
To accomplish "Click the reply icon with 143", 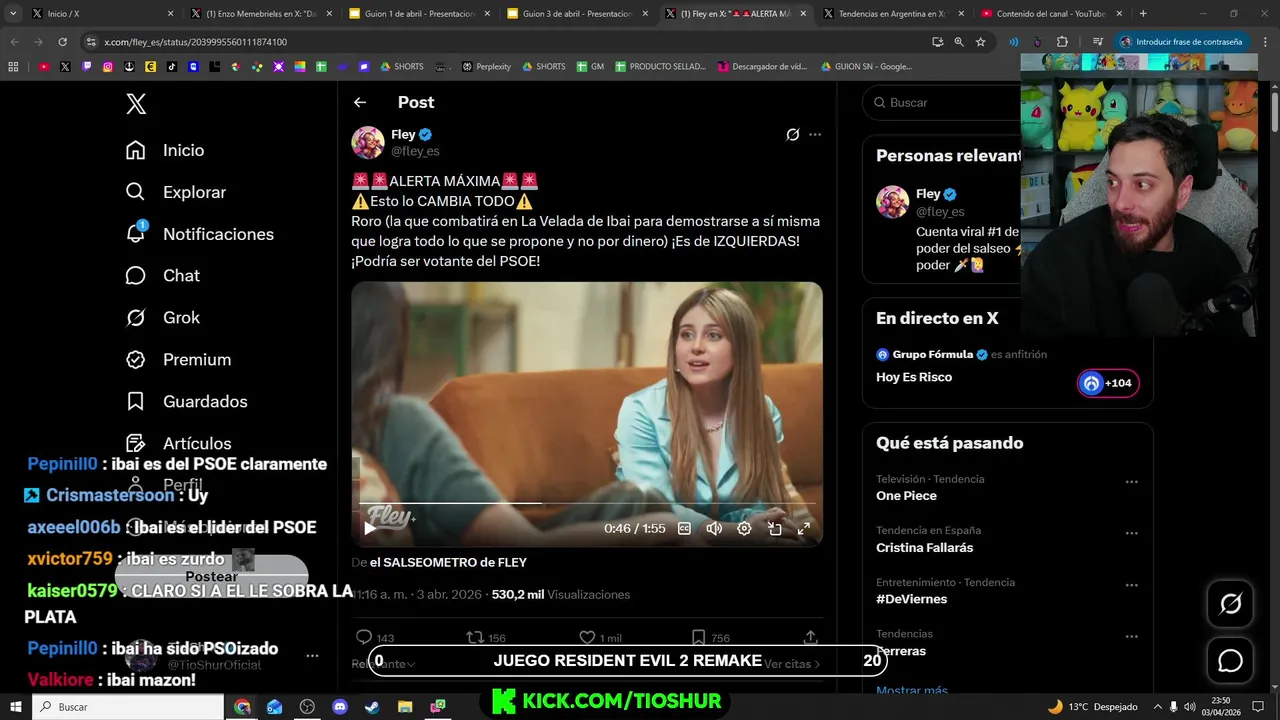I will pyautogui.click(x=374, y=637).
